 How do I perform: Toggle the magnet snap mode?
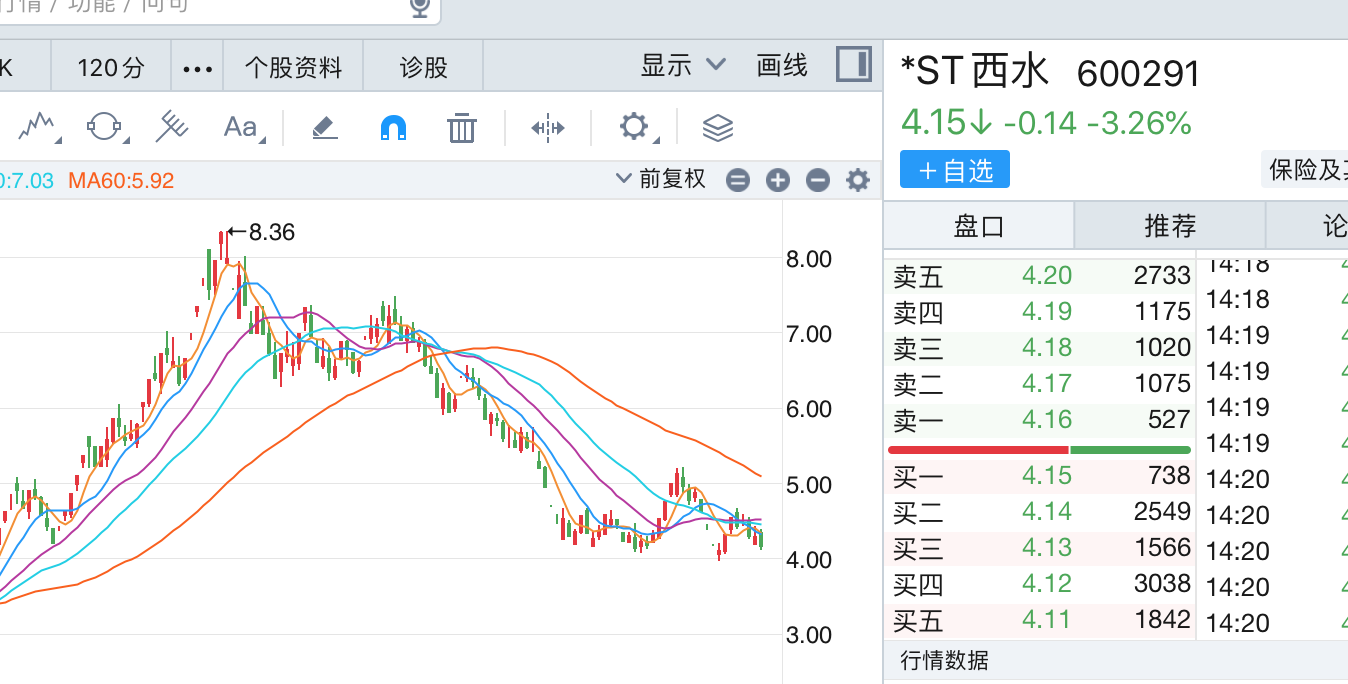393,127
